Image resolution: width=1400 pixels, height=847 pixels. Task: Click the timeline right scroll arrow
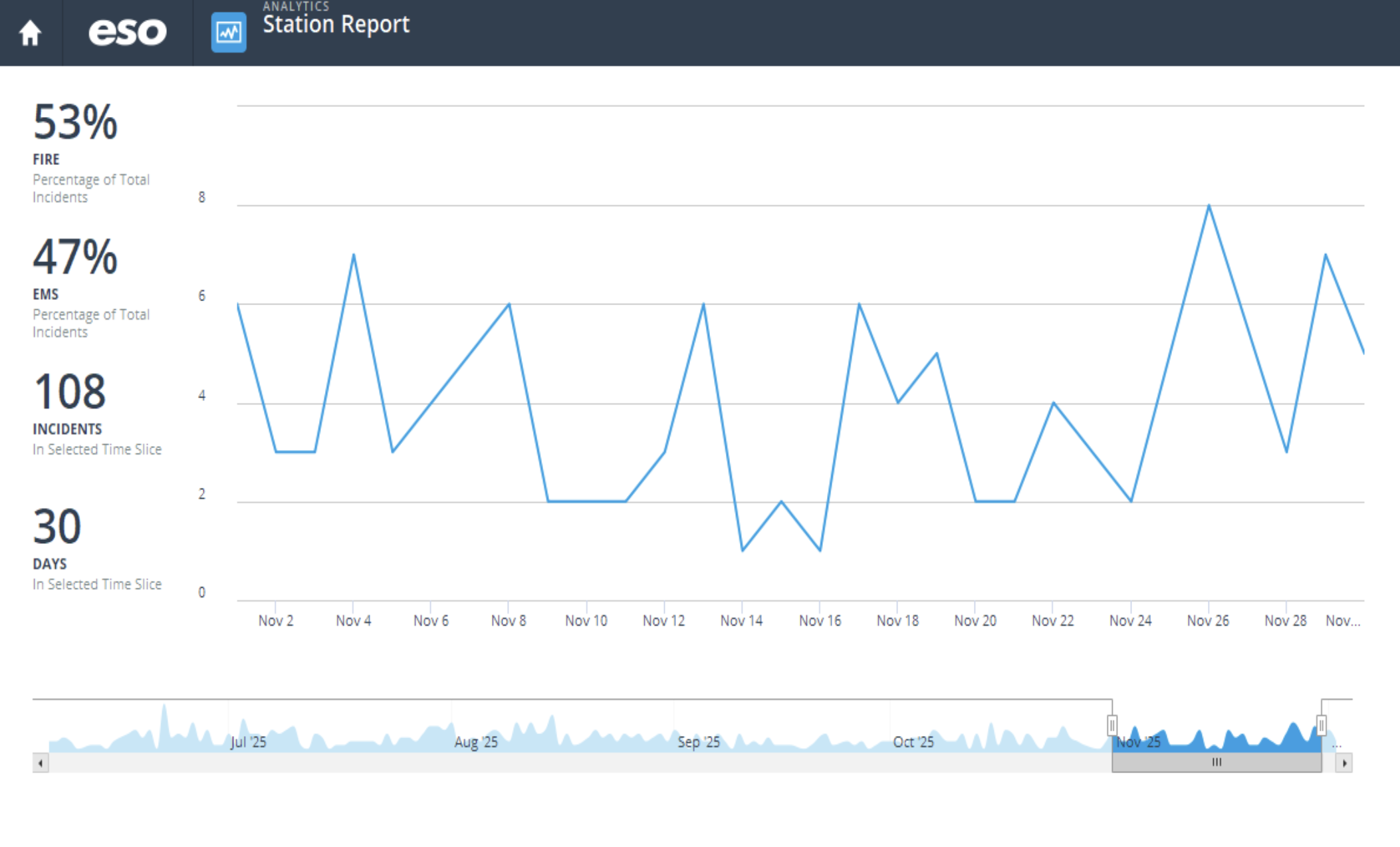(x=1344, y=763)
